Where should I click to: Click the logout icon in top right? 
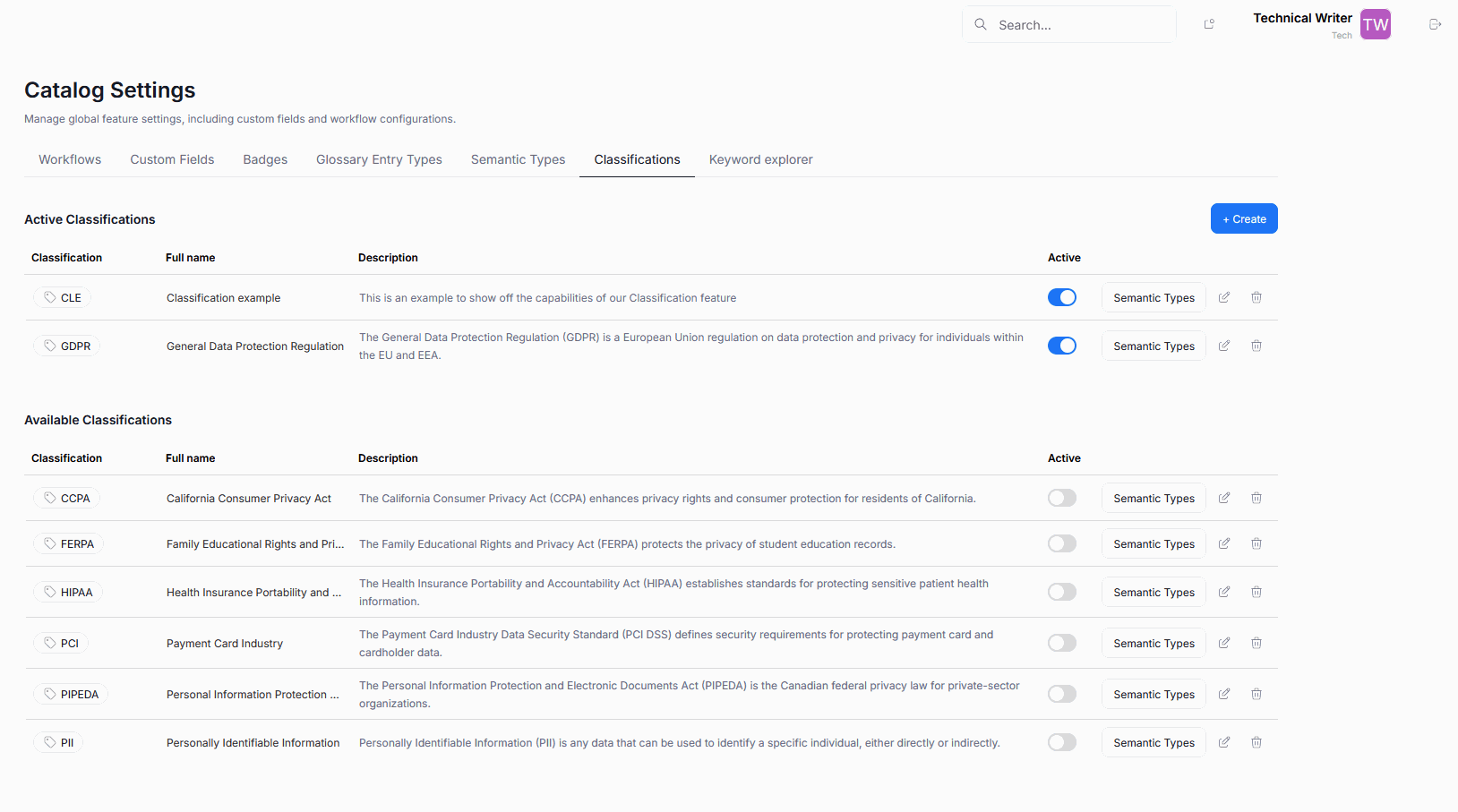point(1435,25)
